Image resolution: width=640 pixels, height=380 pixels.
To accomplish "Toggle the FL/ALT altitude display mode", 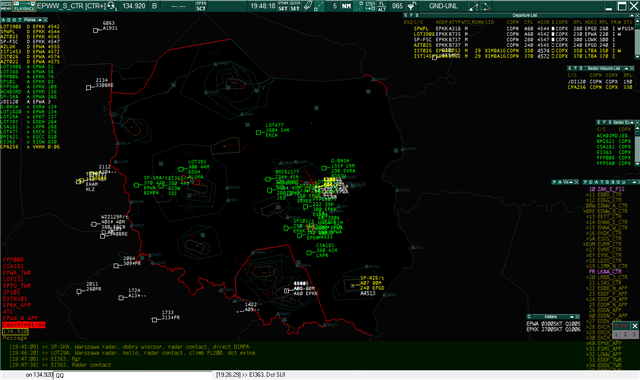I will (382, 6).
